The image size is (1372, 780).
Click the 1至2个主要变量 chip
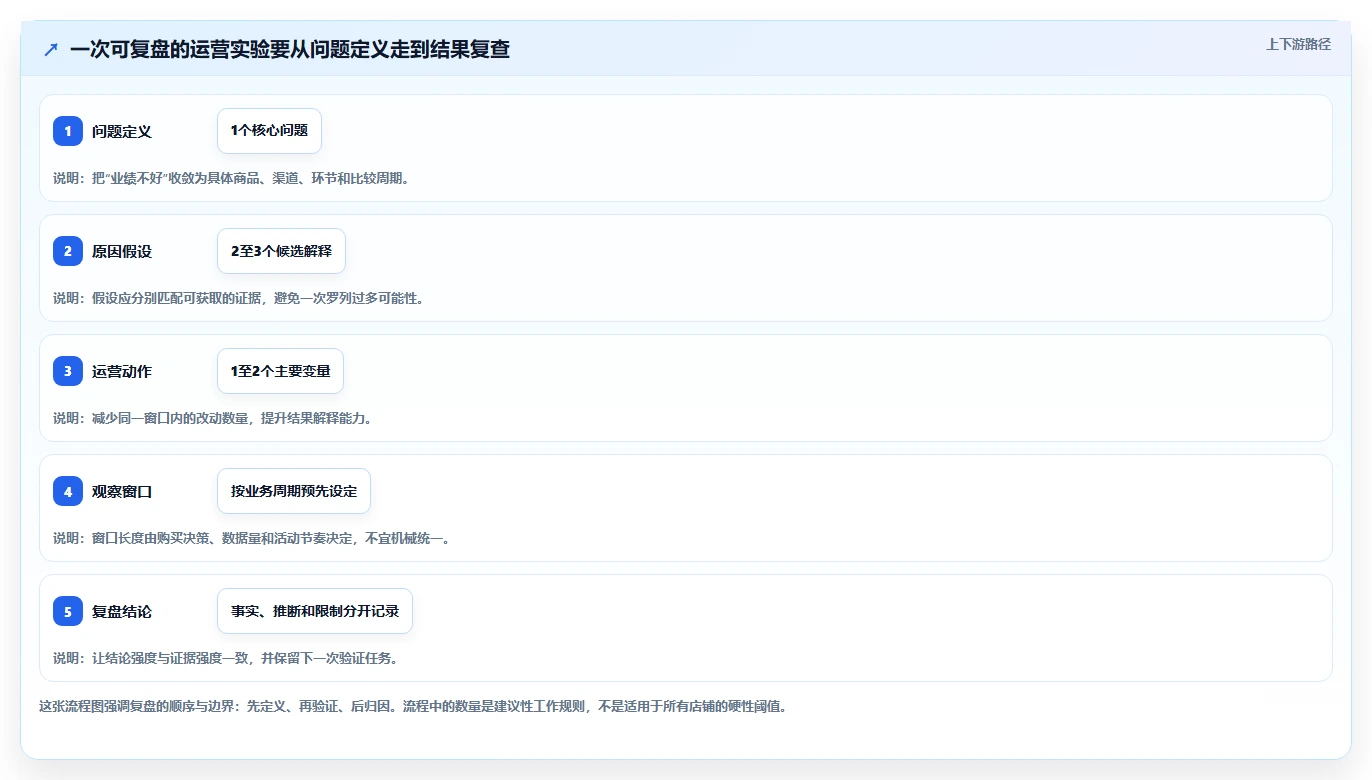[280, 371]
